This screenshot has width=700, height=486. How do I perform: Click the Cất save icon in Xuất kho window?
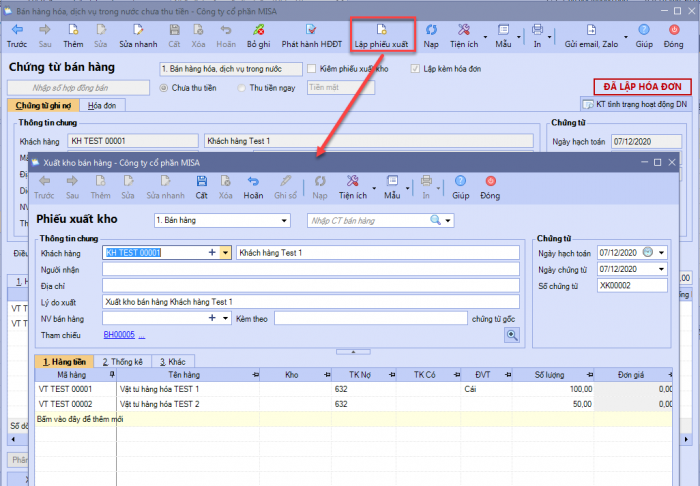point(202,187)
